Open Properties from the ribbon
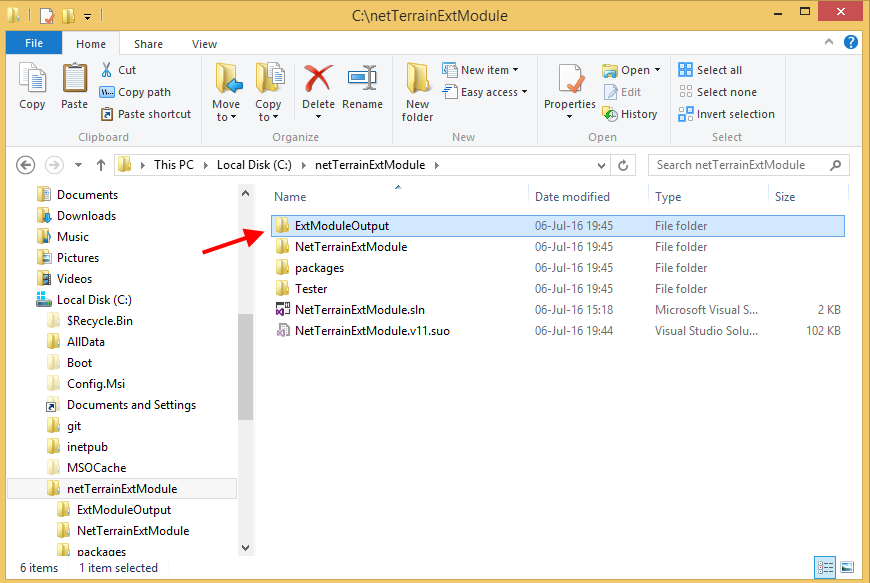 coord(570,90)
